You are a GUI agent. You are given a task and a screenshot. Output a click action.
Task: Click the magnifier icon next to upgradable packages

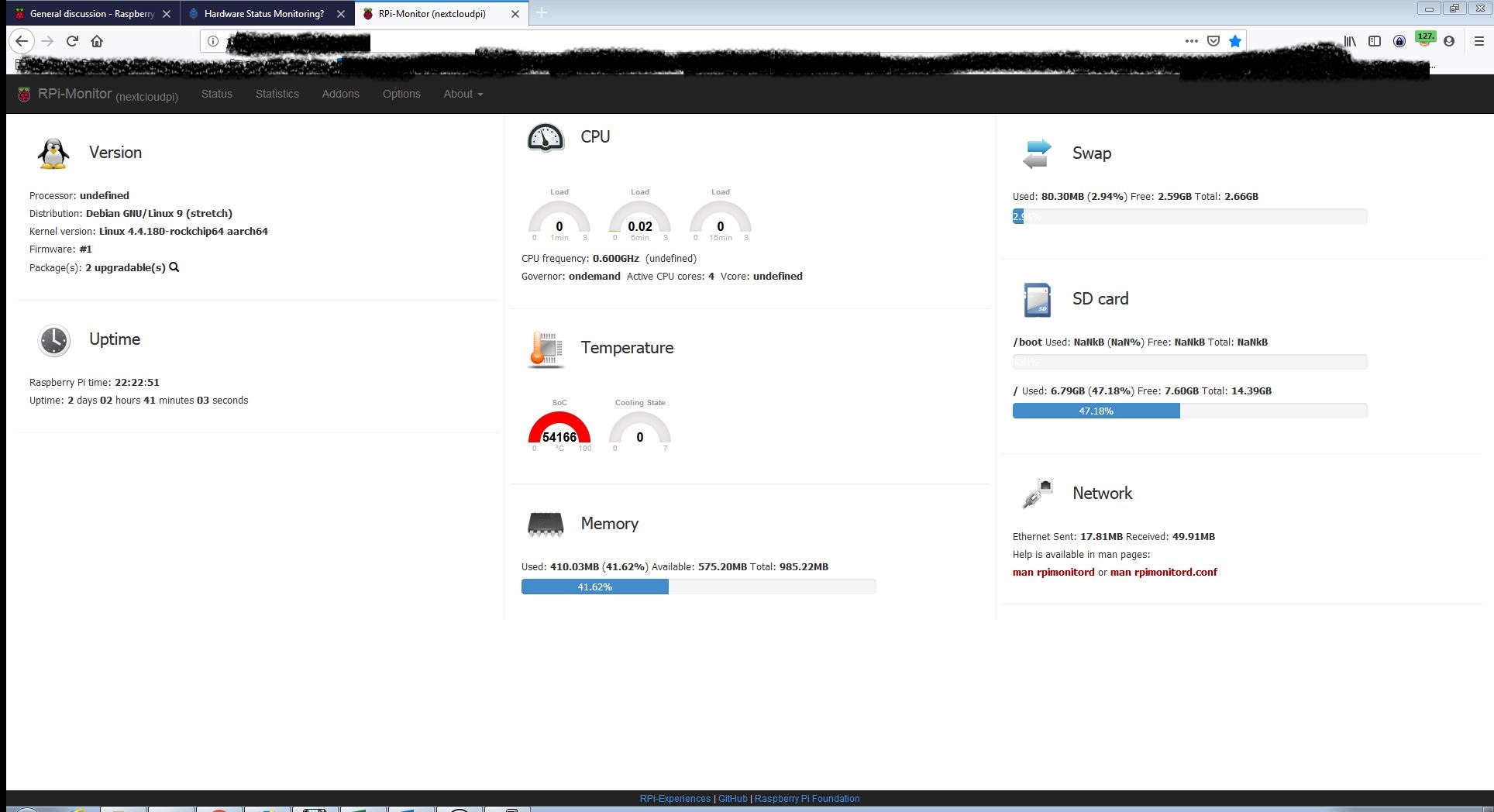pos(174,267)
